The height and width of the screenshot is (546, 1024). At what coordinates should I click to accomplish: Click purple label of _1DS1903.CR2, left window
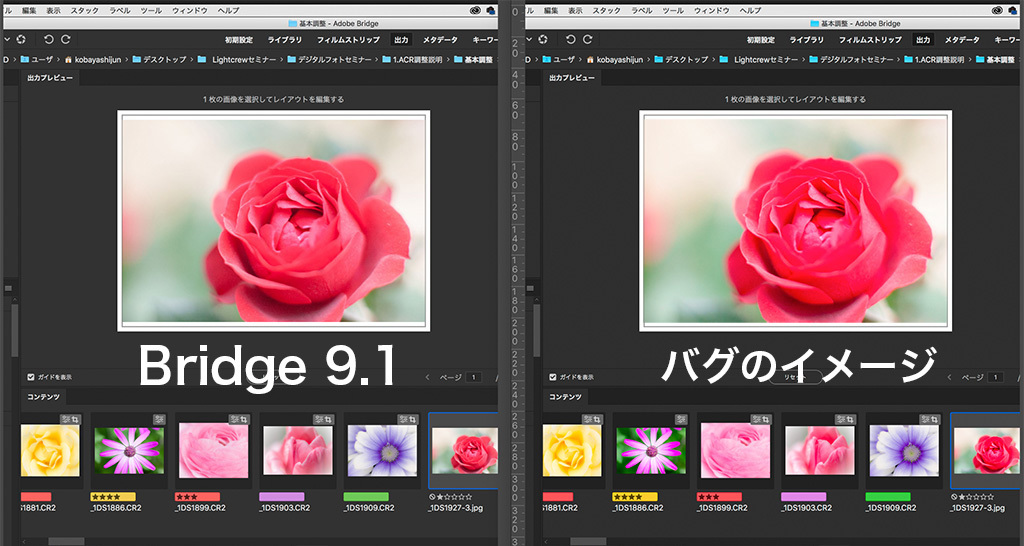click(281, 497)
